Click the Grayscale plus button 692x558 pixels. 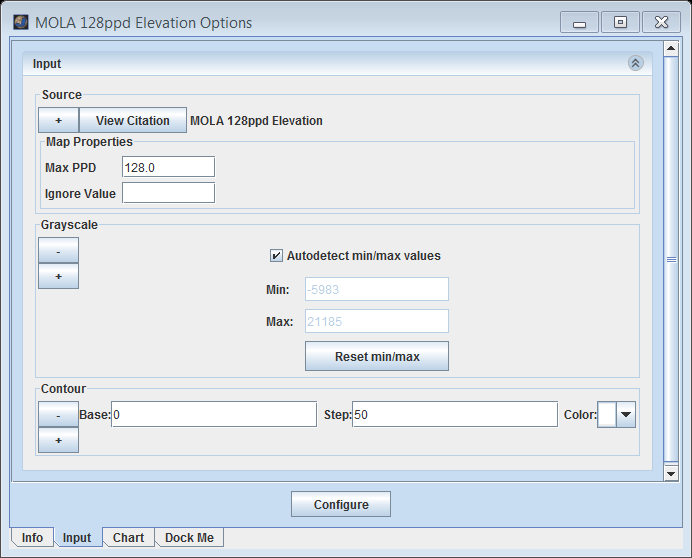(x=58, y=276)
